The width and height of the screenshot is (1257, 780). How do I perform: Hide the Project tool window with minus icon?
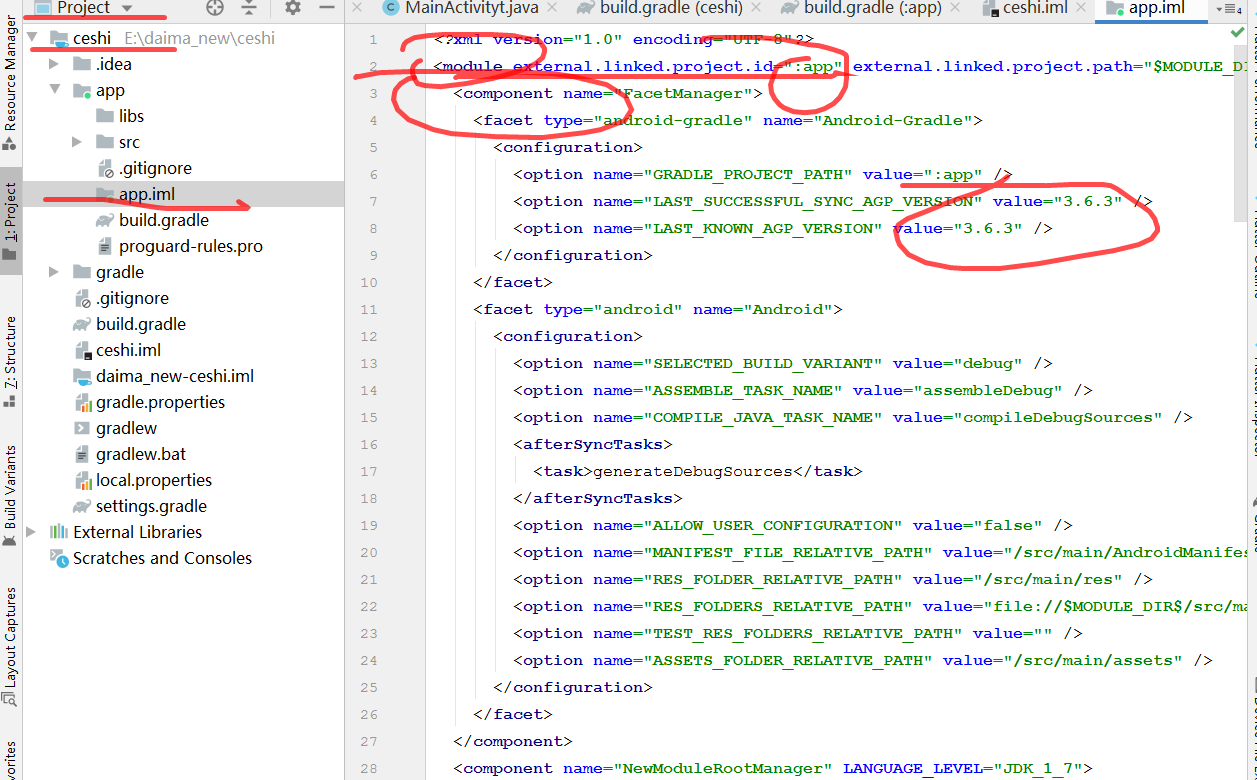click(327, 8)
